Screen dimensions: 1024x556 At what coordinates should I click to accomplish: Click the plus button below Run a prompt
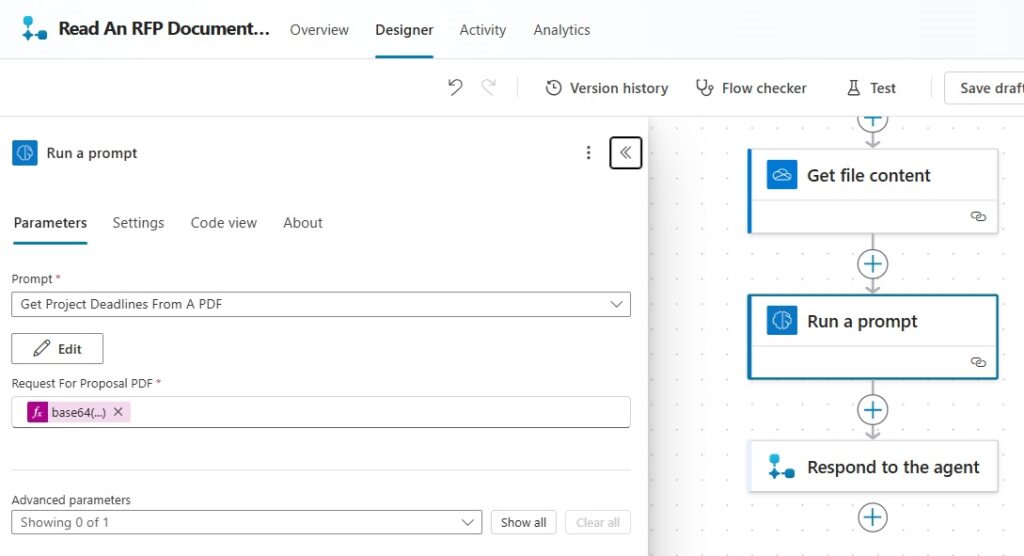coord(872,410)
